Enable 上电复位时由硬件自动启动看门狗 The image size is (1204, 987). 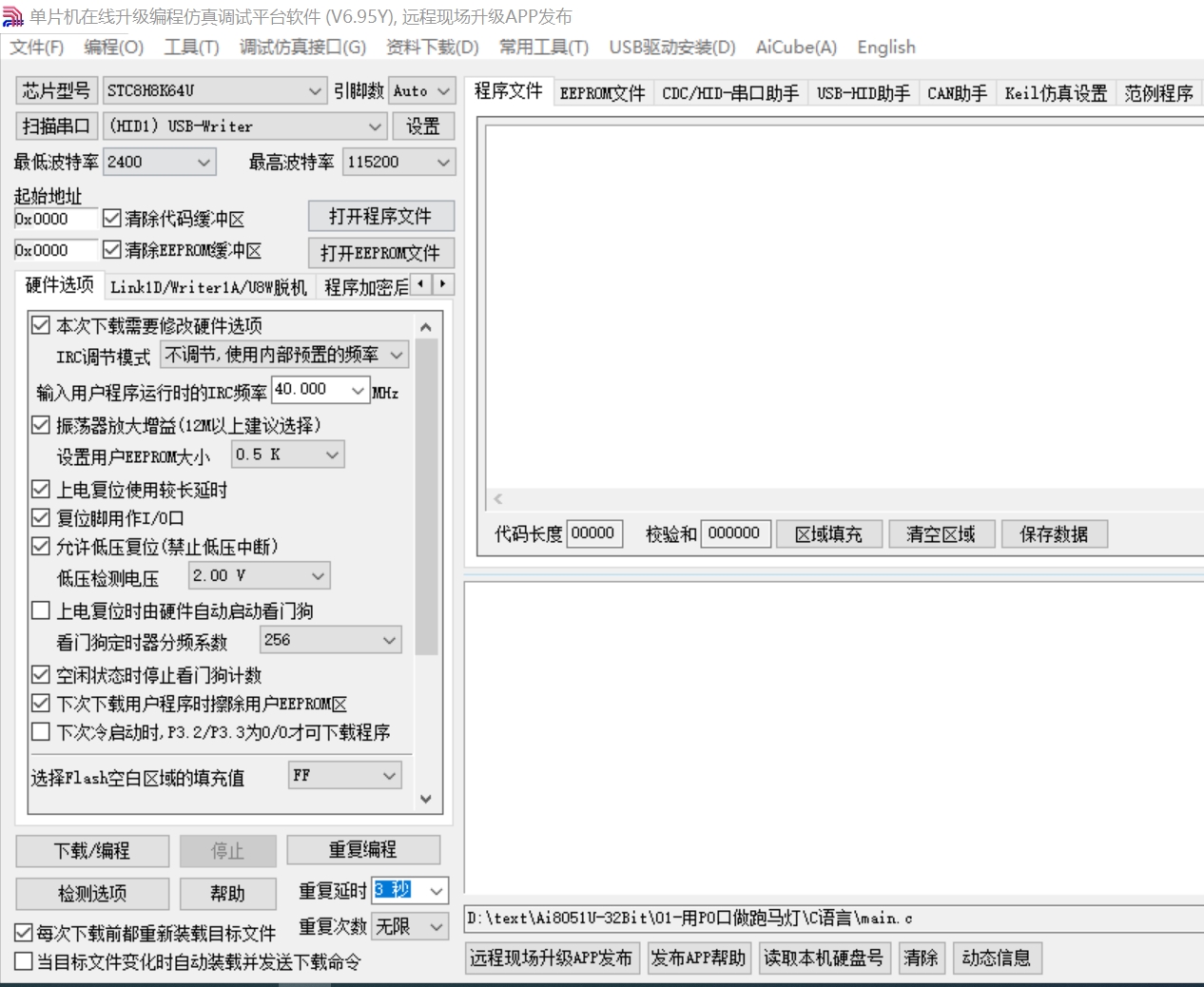click(41, 610)
